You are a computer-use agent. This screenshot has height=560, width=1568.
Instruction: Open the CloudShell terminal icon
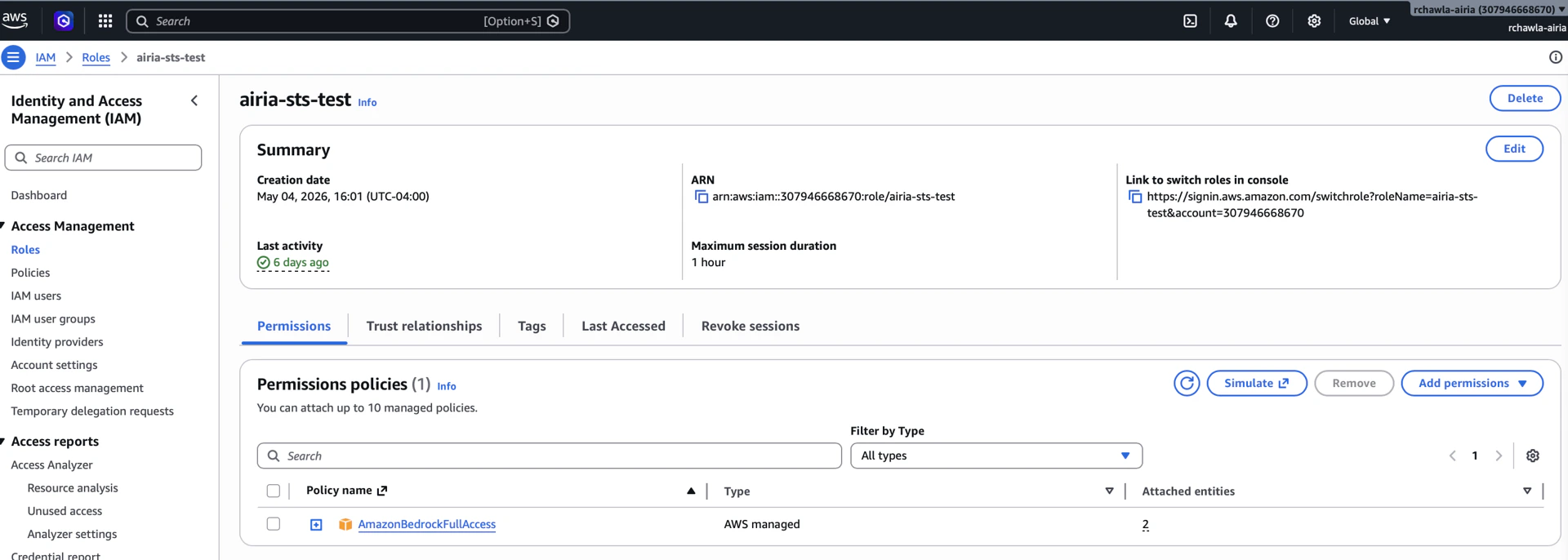tap(1190, 21)
